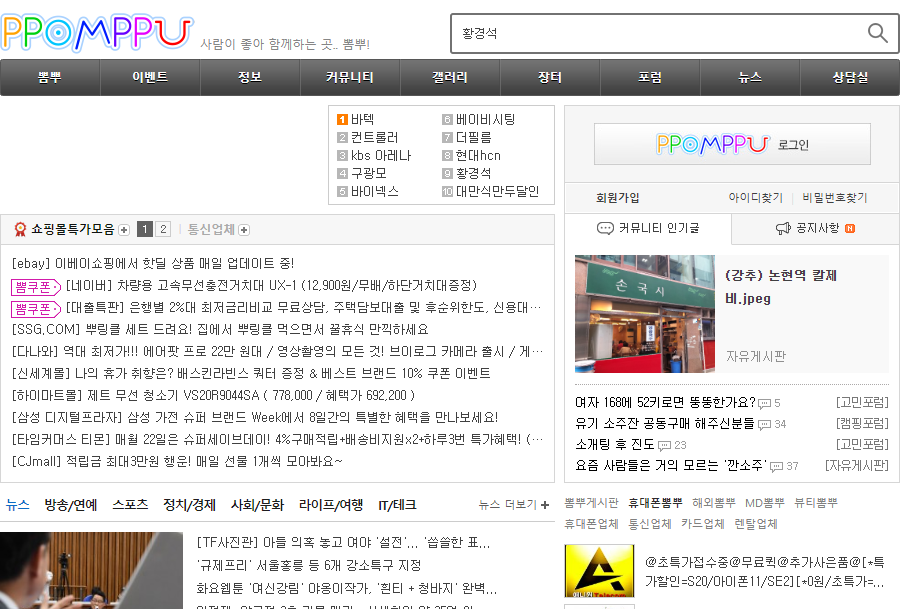The width and height of the screenshot is (907, 609).
Task: Open the 이벤트 menu
Action: click(150, 77)
